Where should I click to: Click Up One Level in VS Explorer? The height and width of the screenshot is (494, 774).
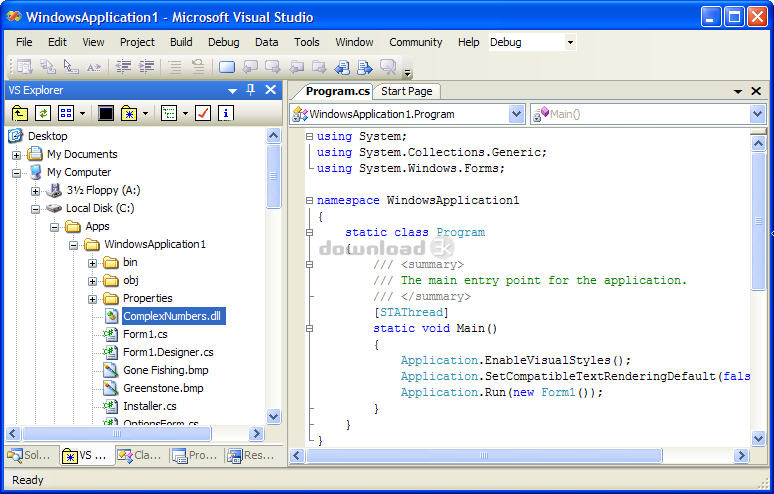(x=20, y=114)
